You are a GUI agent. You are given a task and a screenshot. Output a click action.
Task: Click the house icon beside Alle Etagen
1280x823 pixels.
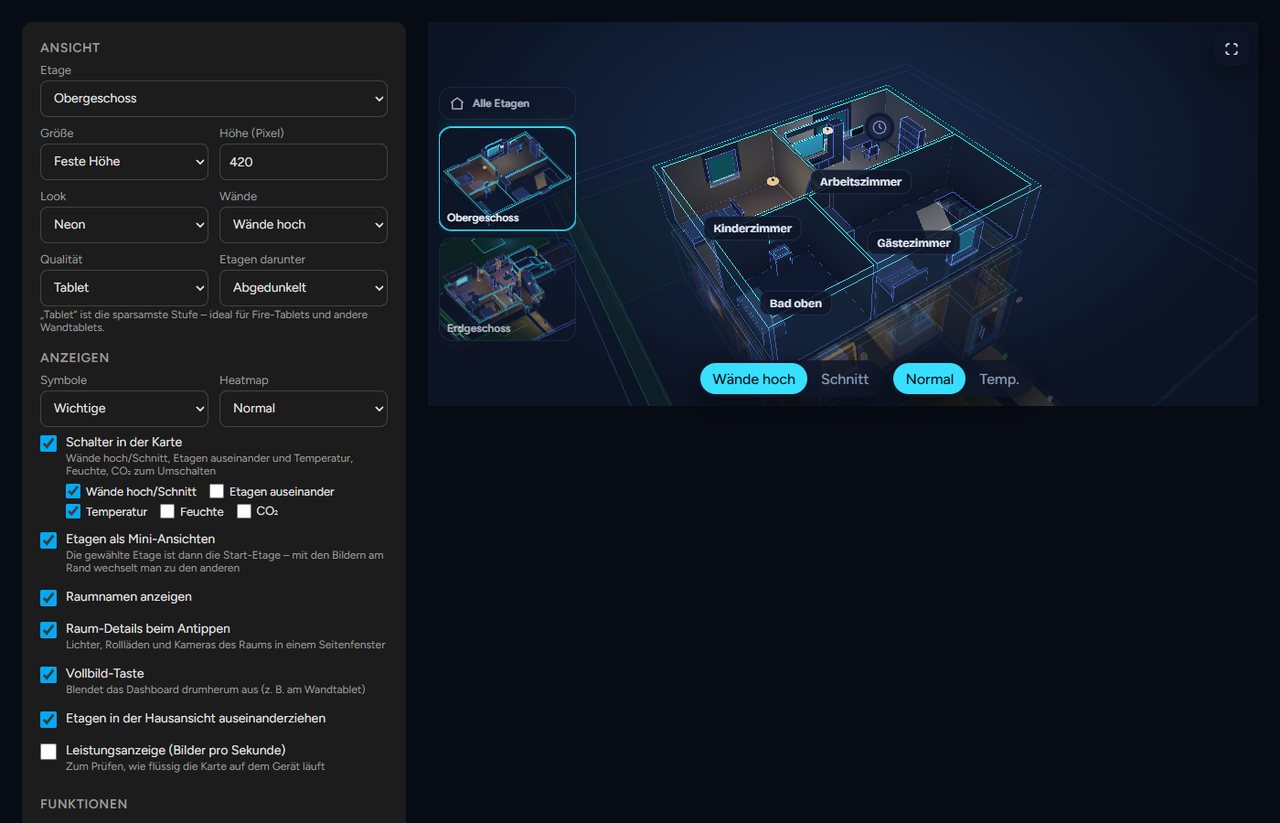click(x=457, y=103)
